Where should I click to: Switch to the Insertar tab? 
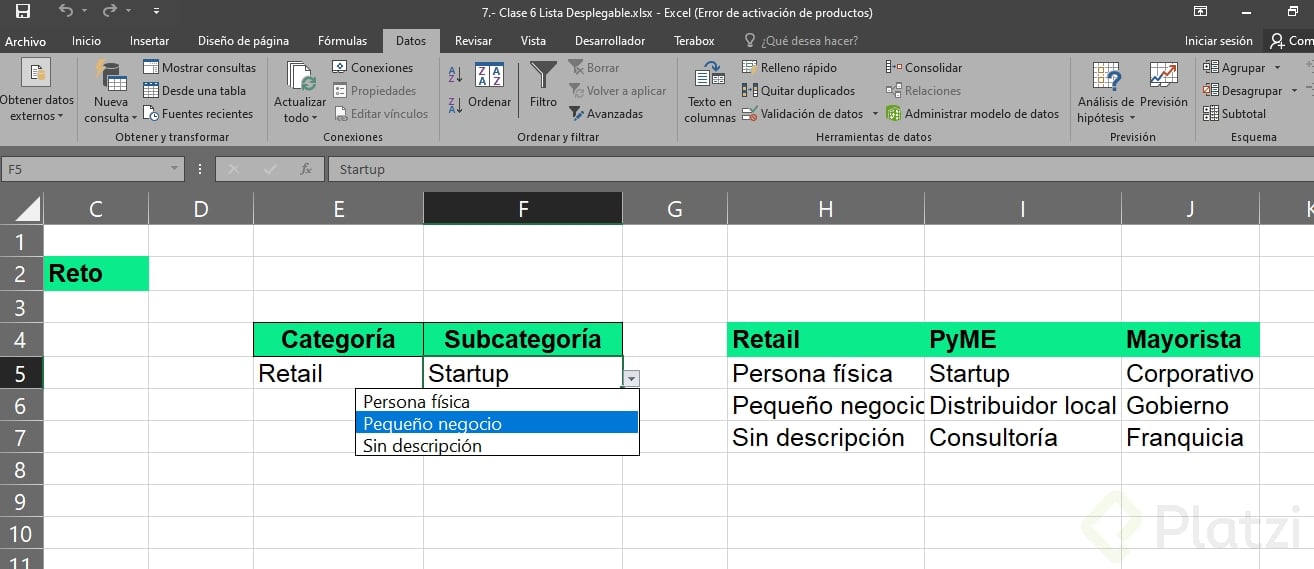pos(149,41)
